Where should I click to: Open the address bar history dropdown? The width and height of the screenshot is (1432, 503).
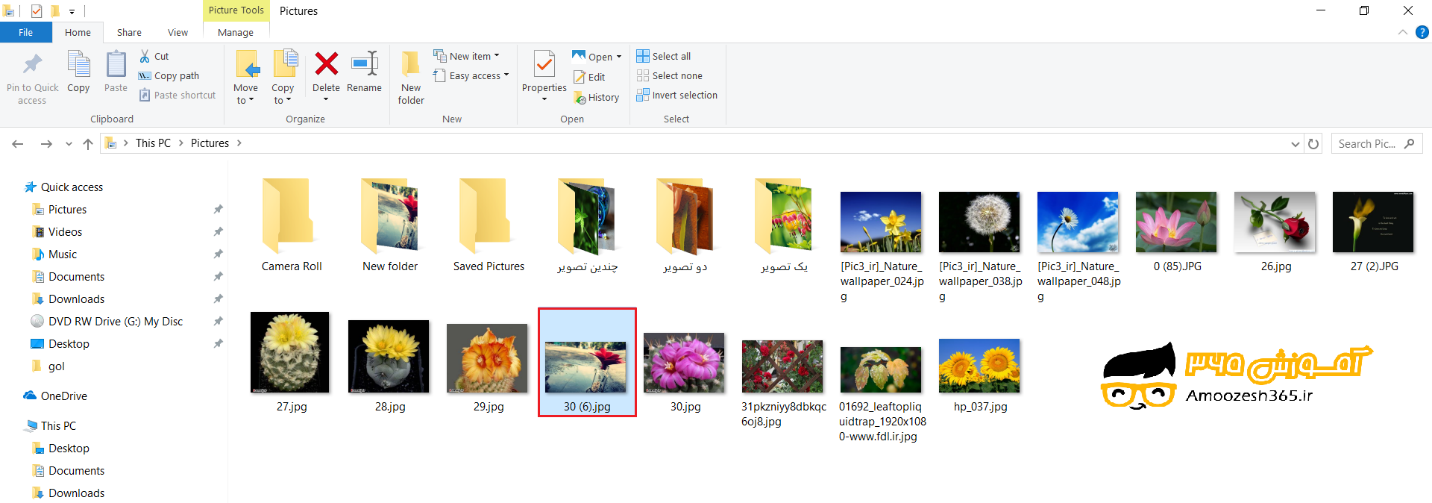point(1297,144)
